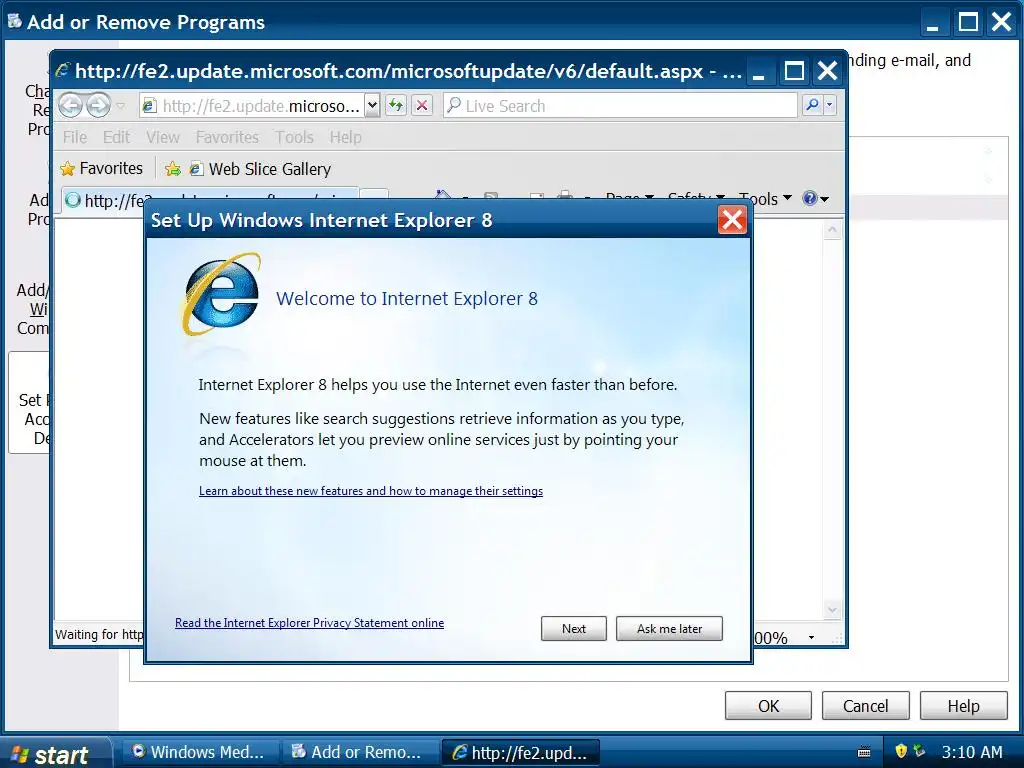The height and width of the screenshot is (768, 1024).
Task: Click the keyboard icon in the taskbar
Action: click(863, 752)
